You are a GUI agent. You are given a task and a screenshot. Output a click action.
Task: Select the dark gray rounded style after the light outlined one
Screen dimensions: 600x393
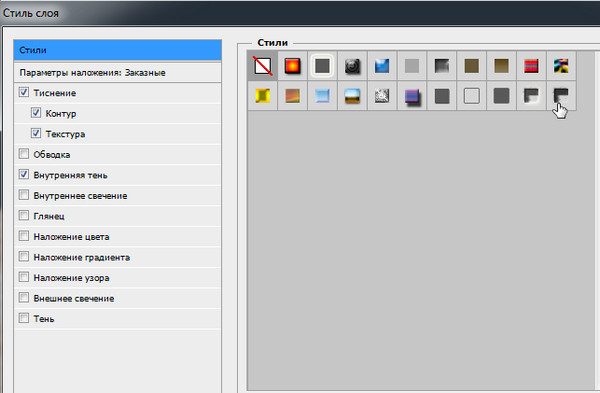click(x=501, y=96)
